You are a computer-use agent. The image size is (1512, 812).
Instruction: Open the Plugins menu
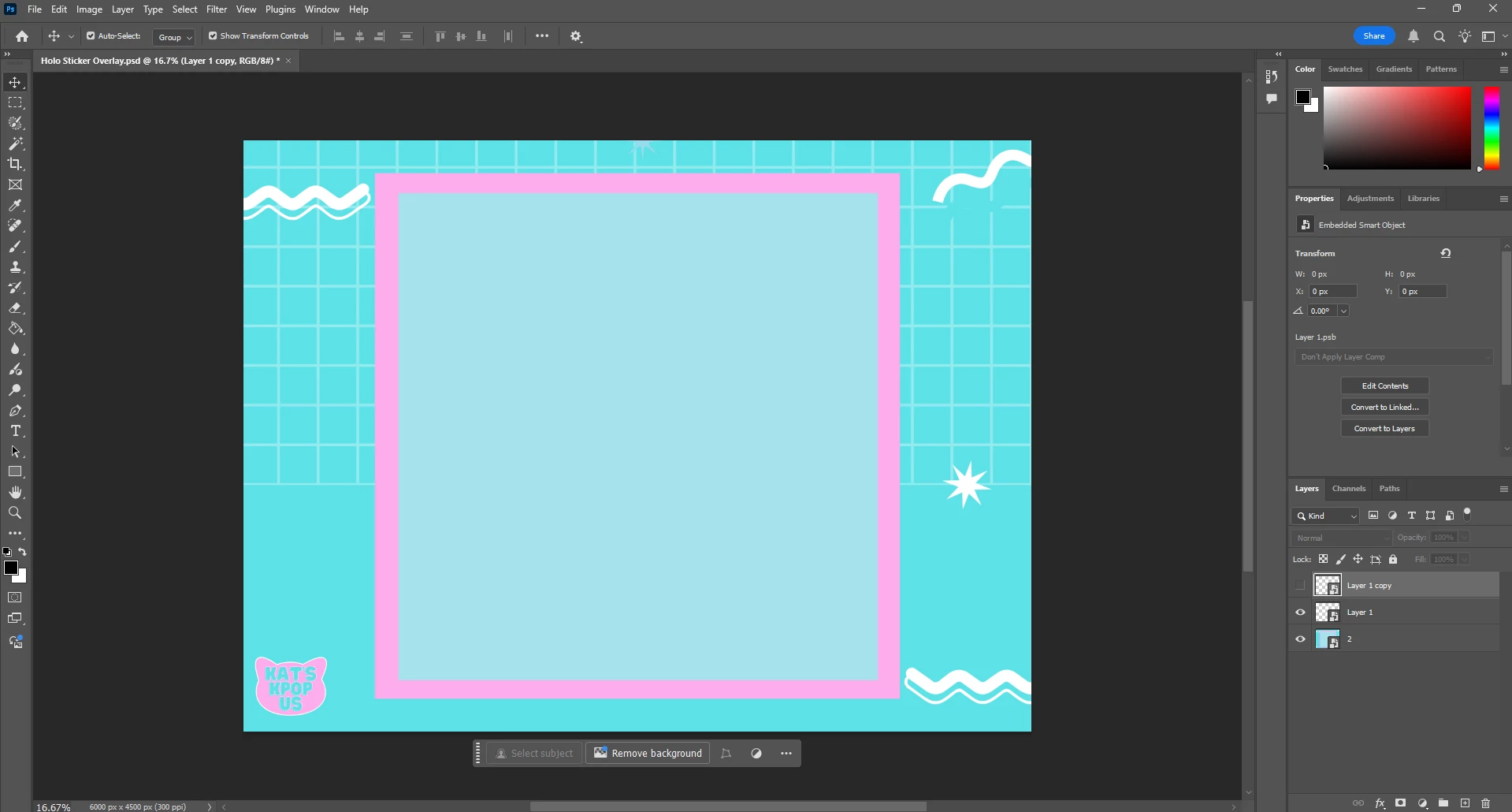280,9
